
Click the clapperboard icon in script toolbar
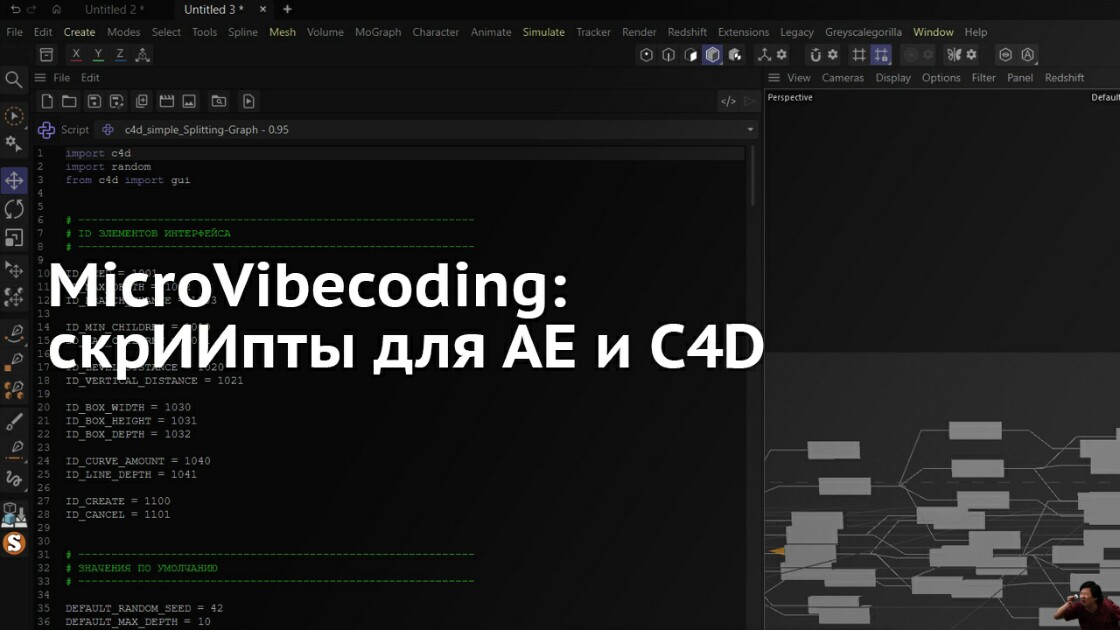tap(166, 101)
